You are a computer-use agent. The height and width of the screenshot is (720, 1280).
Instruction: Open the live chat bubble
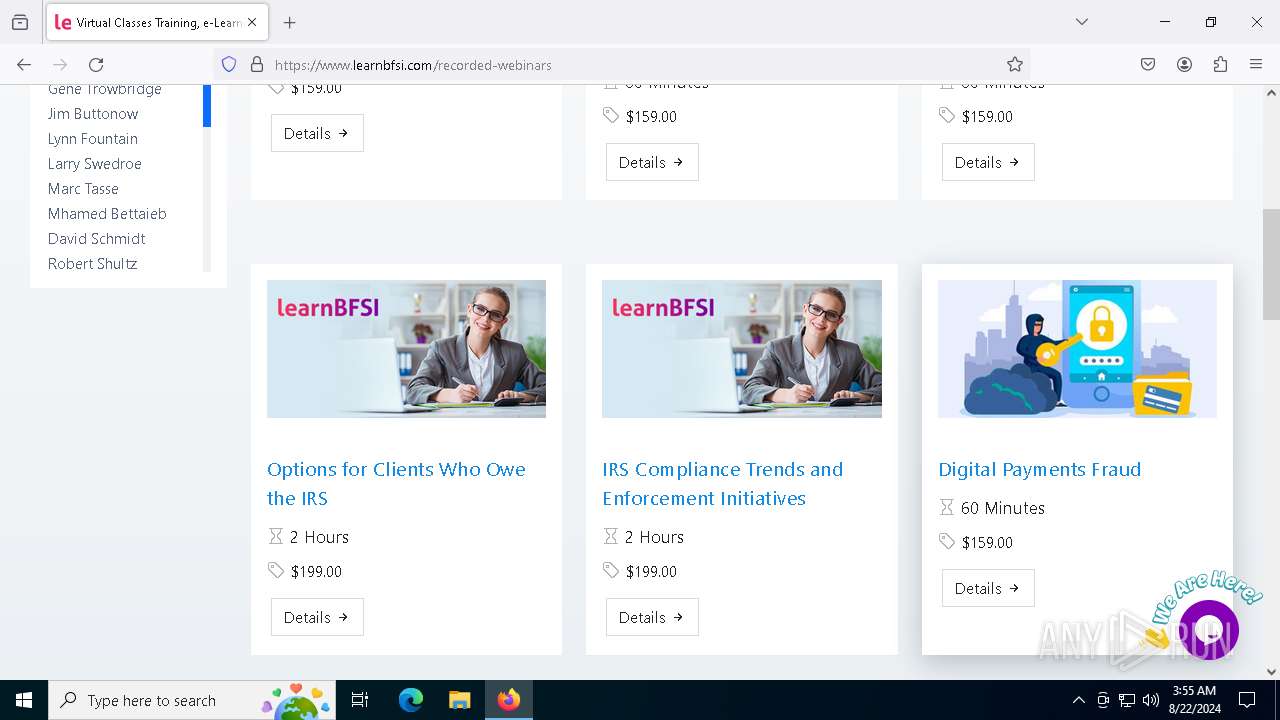(1208, 630)
